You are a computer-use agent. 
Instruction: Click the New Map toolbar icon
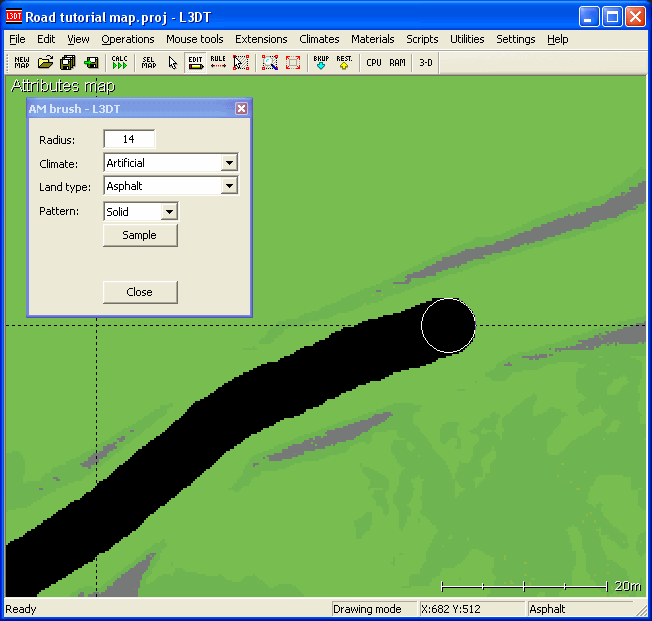[x=21, y=62]
